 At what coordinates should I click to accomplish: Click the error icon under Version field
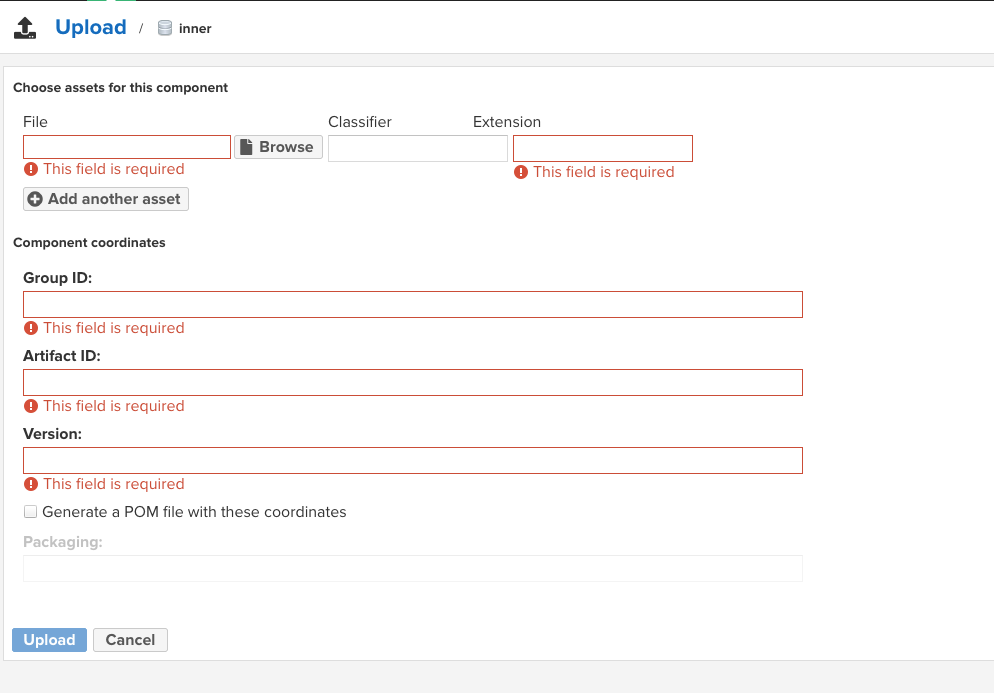coord(31,484)
